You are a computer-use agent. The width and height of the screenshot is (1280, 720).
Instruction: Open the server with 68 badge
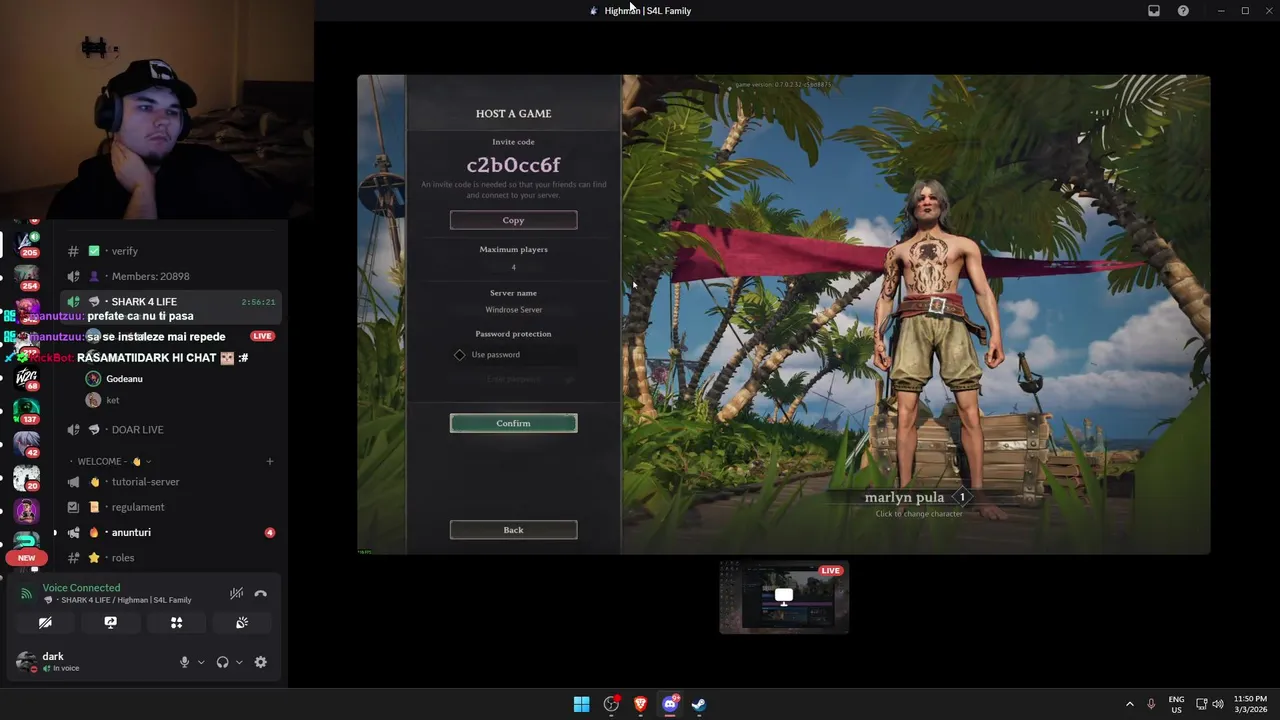26,377
